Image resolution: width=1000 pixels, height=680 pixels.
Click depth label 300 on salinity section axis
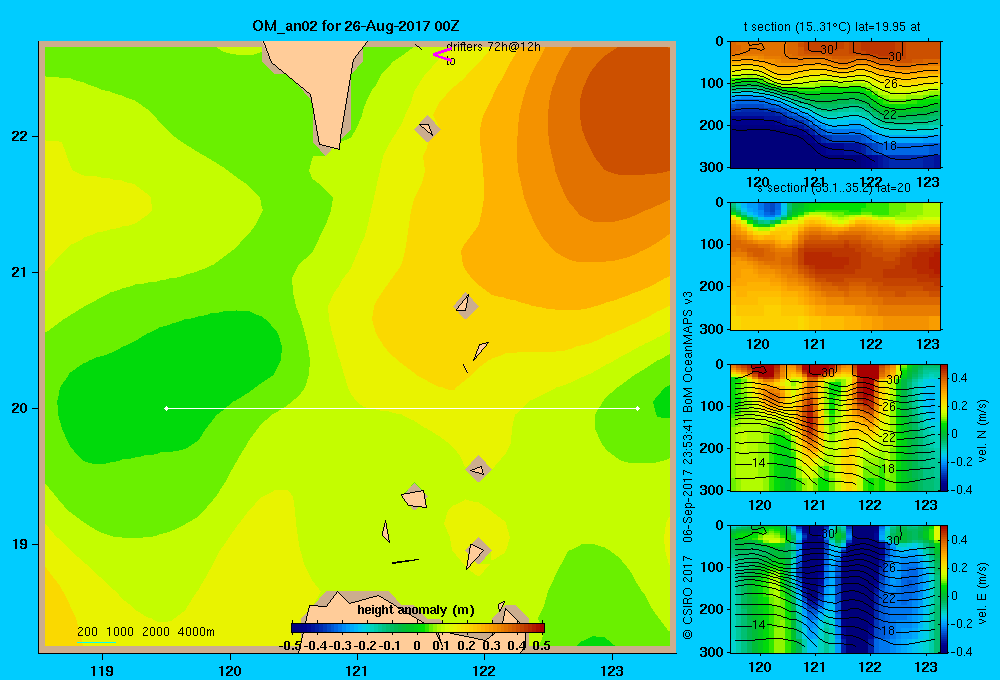(712, 329)
